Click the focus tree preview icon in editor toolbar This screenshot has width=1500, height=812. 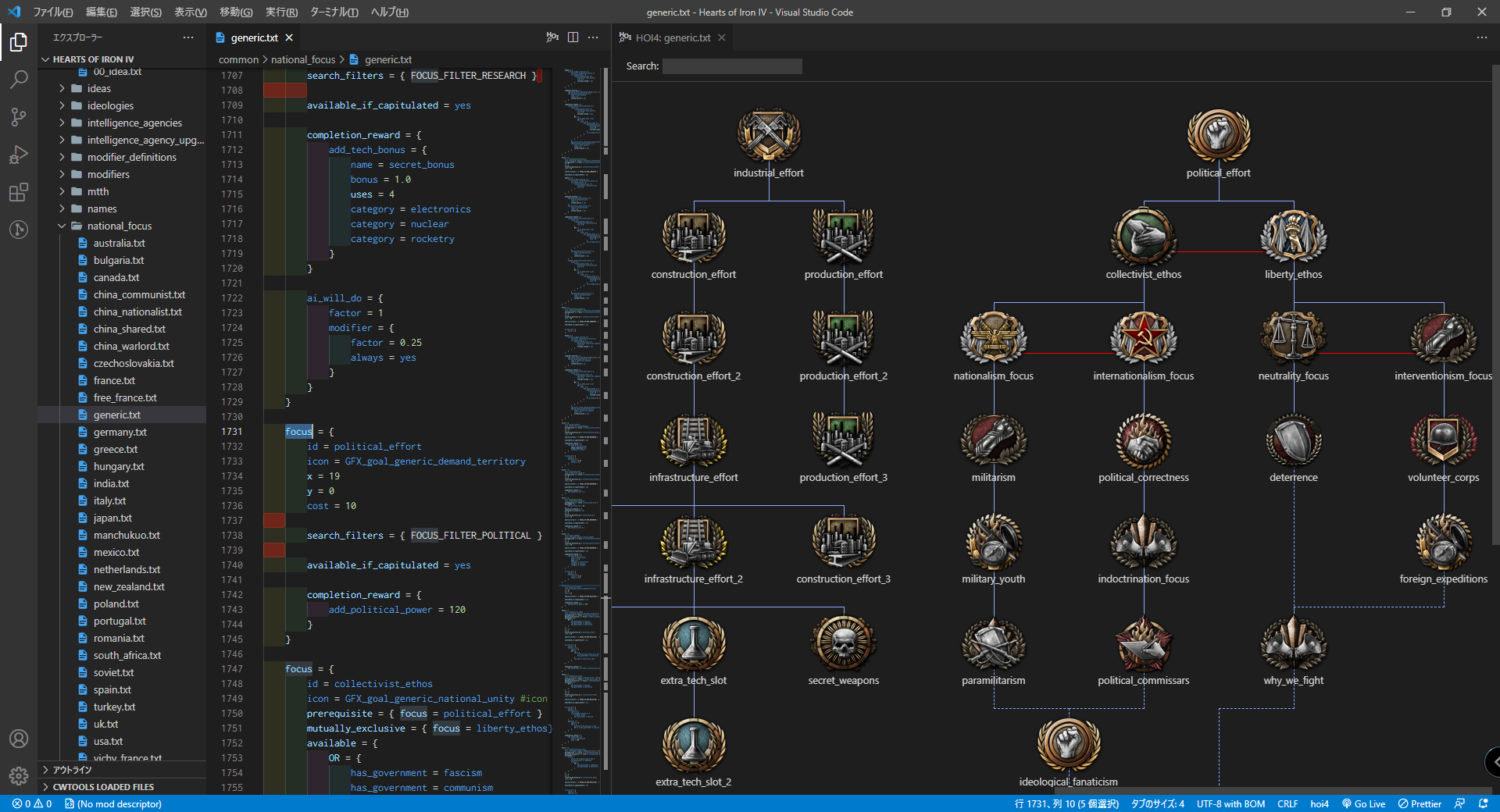(x=552, y=37)
